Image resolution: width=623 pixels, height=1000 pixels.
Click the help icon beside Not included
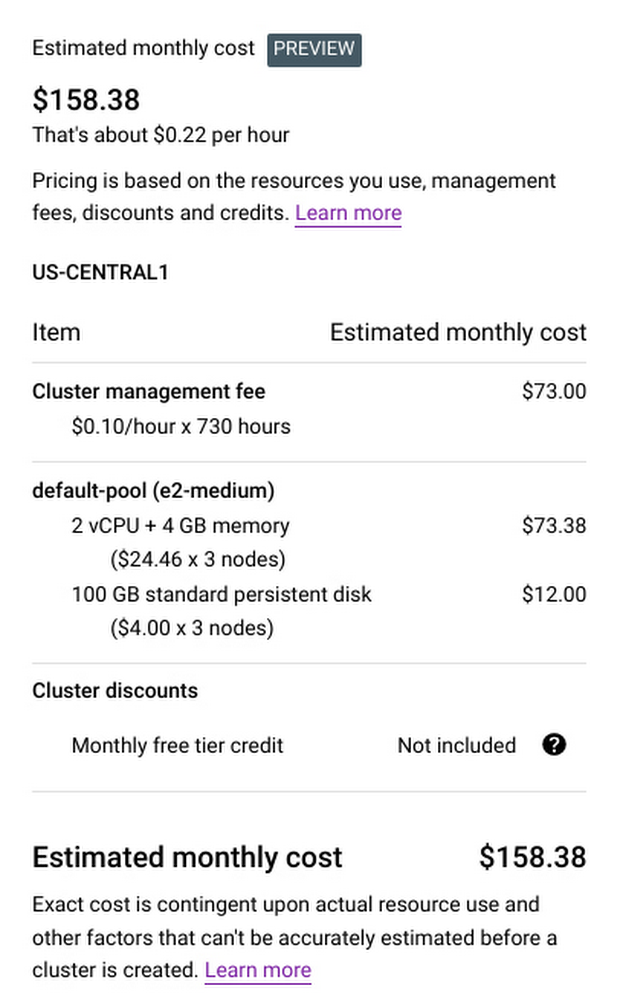click(x=554, y=745)
